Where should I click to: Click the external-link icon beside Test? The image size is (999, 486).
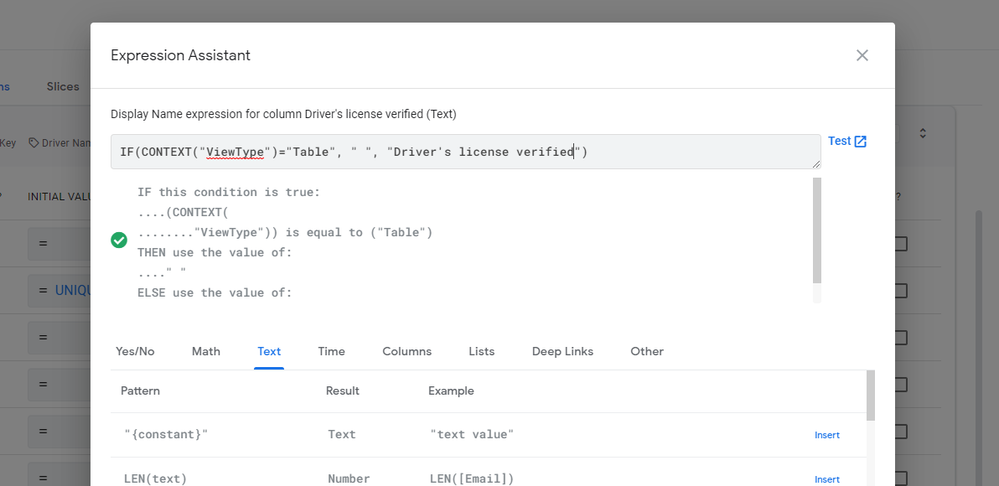[x=860, y=141]
